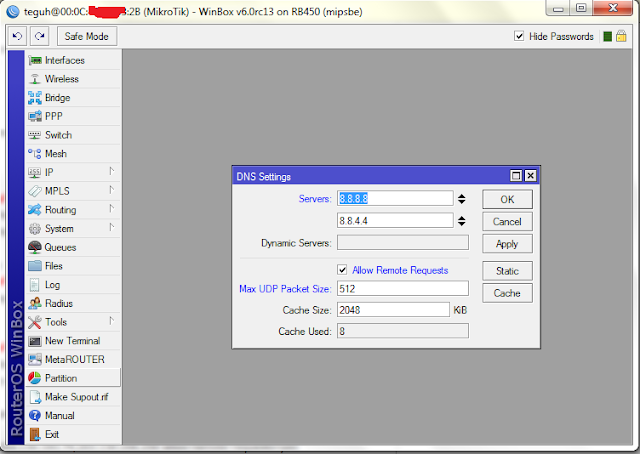640x454 pixels.
Task: Expand the MPLS submenu arrow
Action: pos(112,190)
